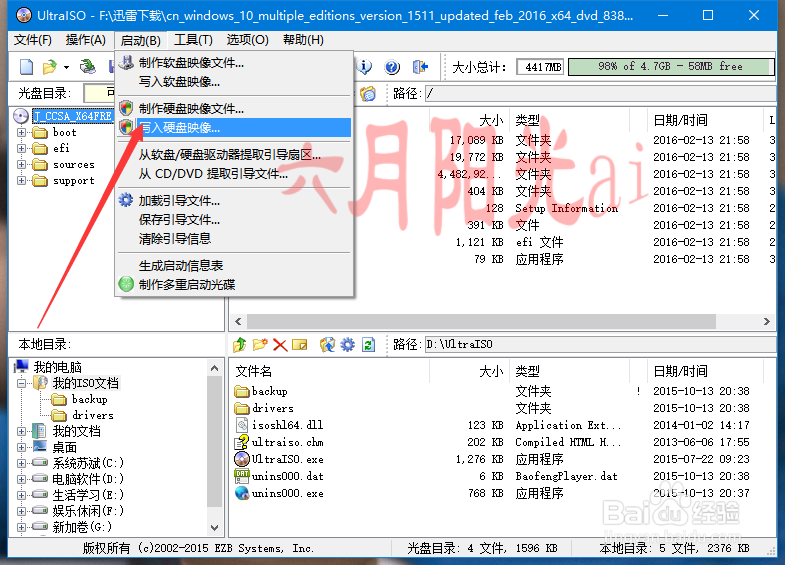The image size is (785, 565).
Task: Collapse the 我的ISO文档 tree node
Action: pyautogui.click(x=22, y=383)
